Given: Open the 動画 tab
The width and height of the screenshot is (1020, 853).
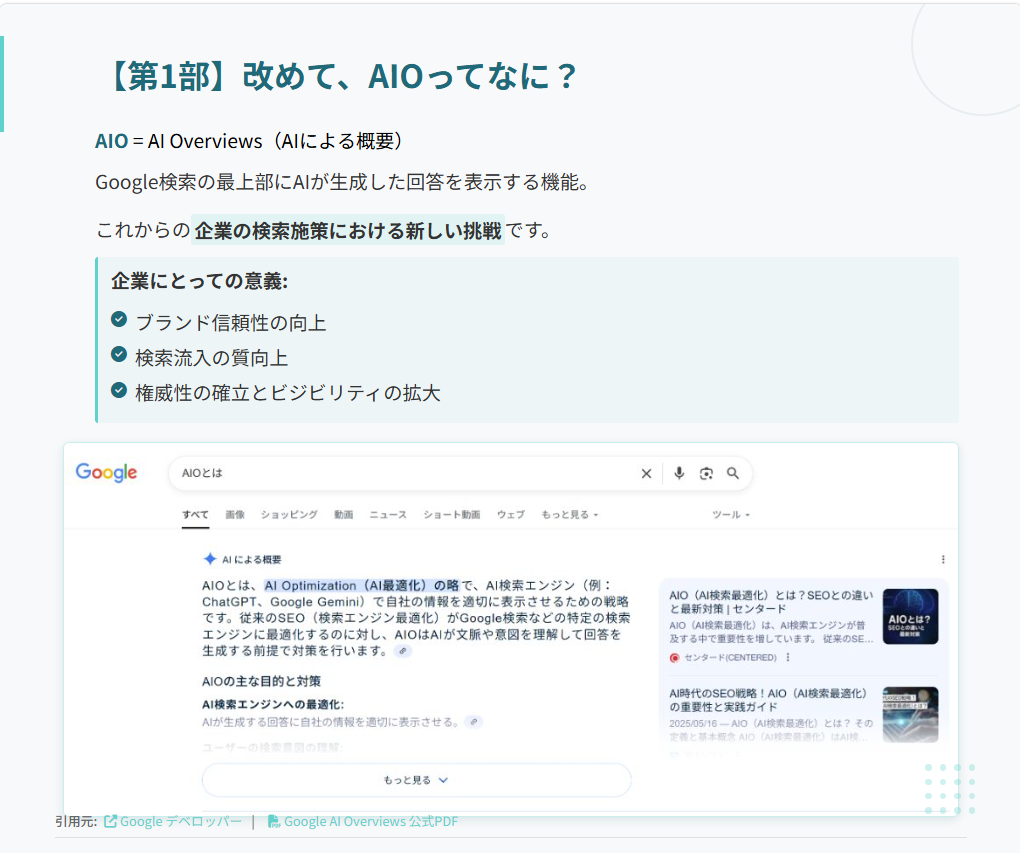Looking at the screenshot, I should (343, 515).
